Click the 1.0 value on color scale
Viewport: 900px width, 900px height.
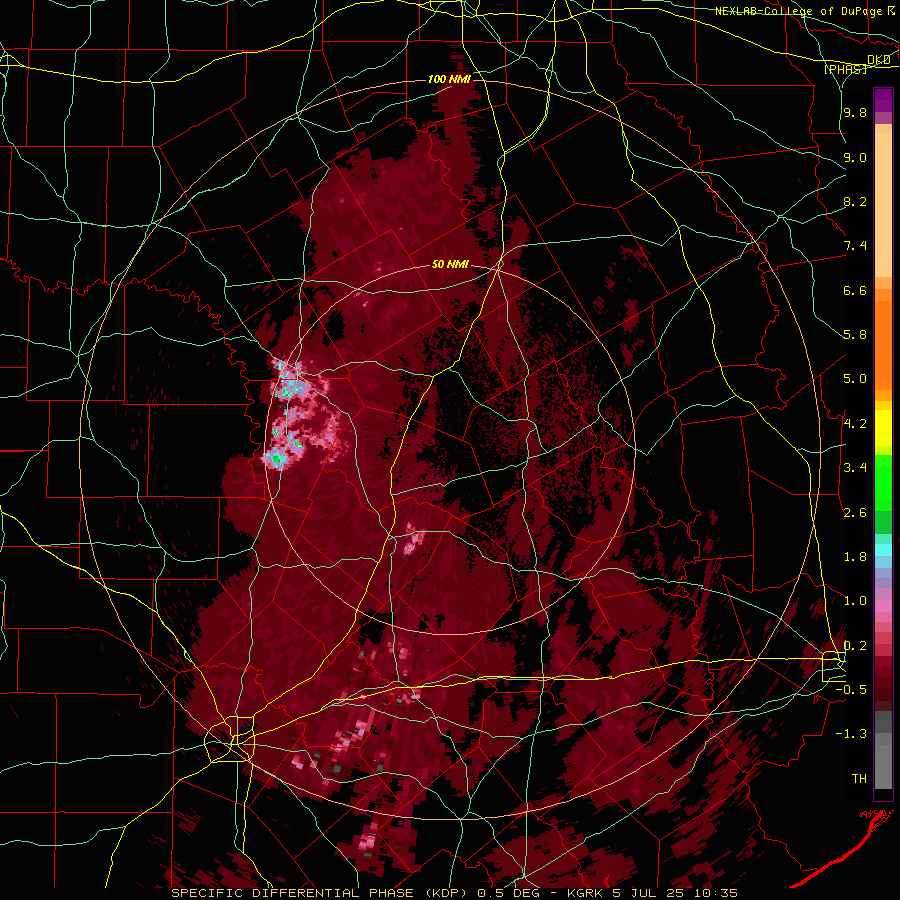point(855,601)
